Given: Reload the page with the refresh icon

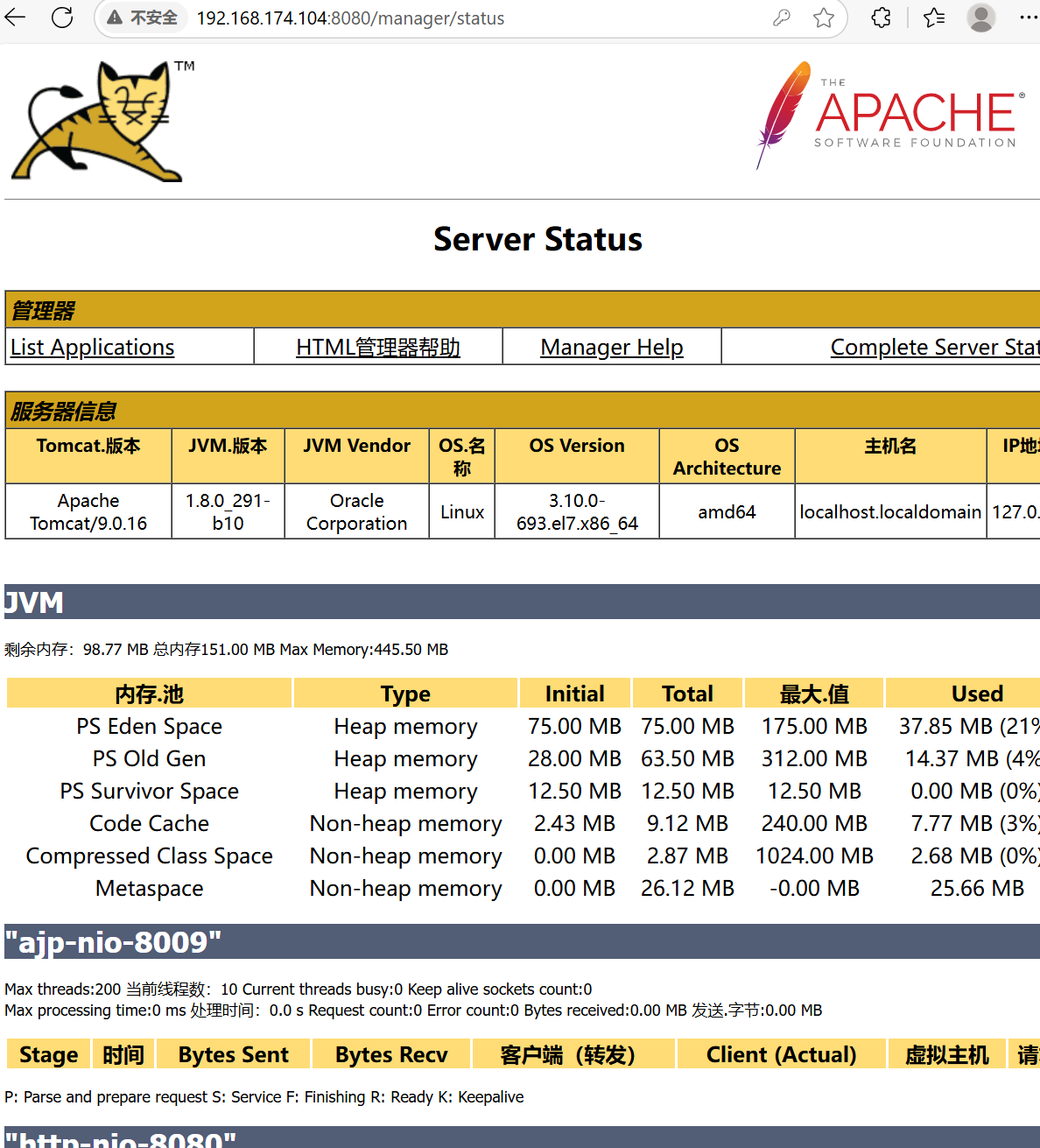Looking at the screenshot, I should [x=62, y=18].
